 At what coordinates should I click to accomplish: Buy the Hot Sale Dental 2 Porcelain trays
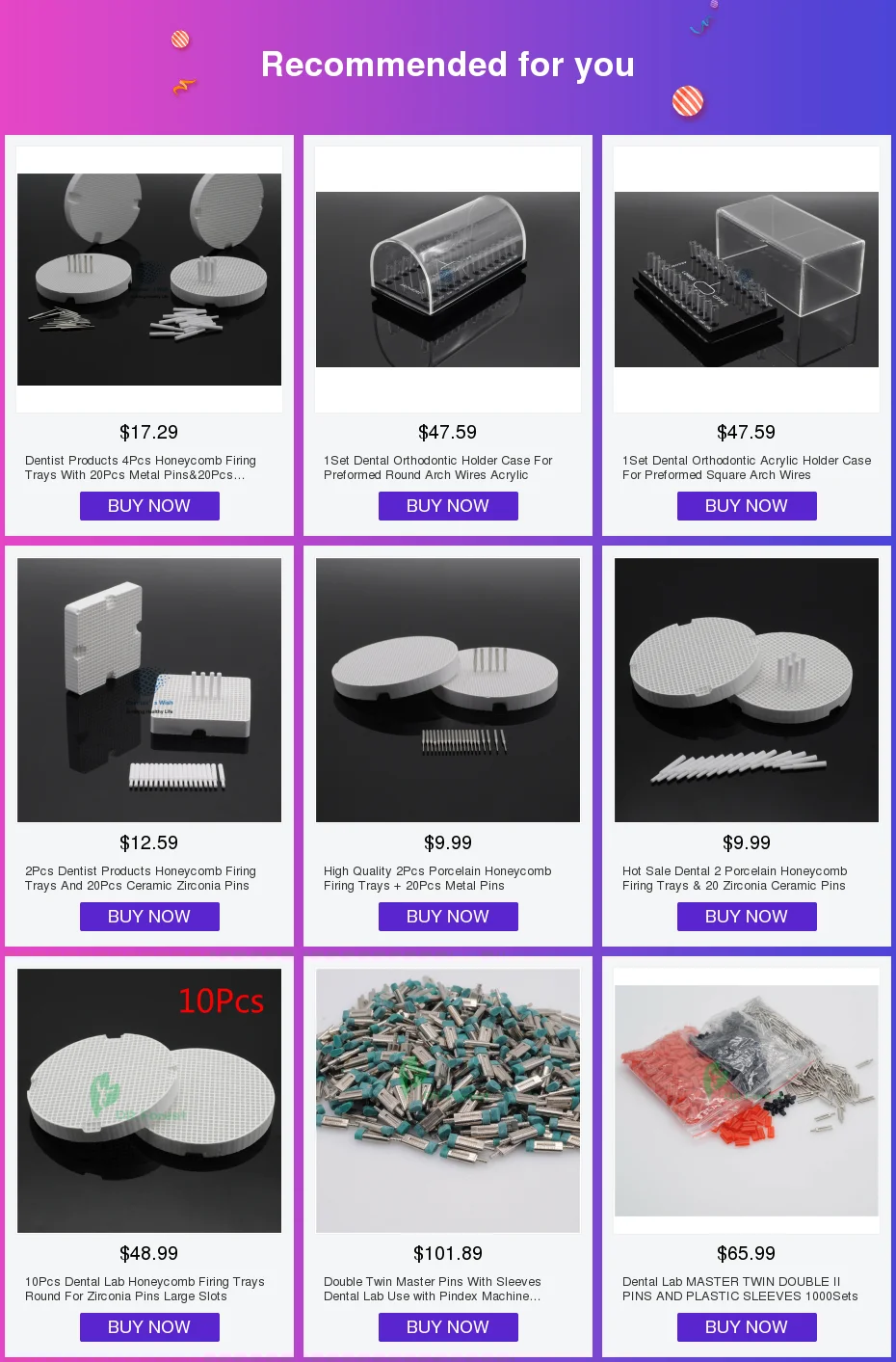(747, 917)
